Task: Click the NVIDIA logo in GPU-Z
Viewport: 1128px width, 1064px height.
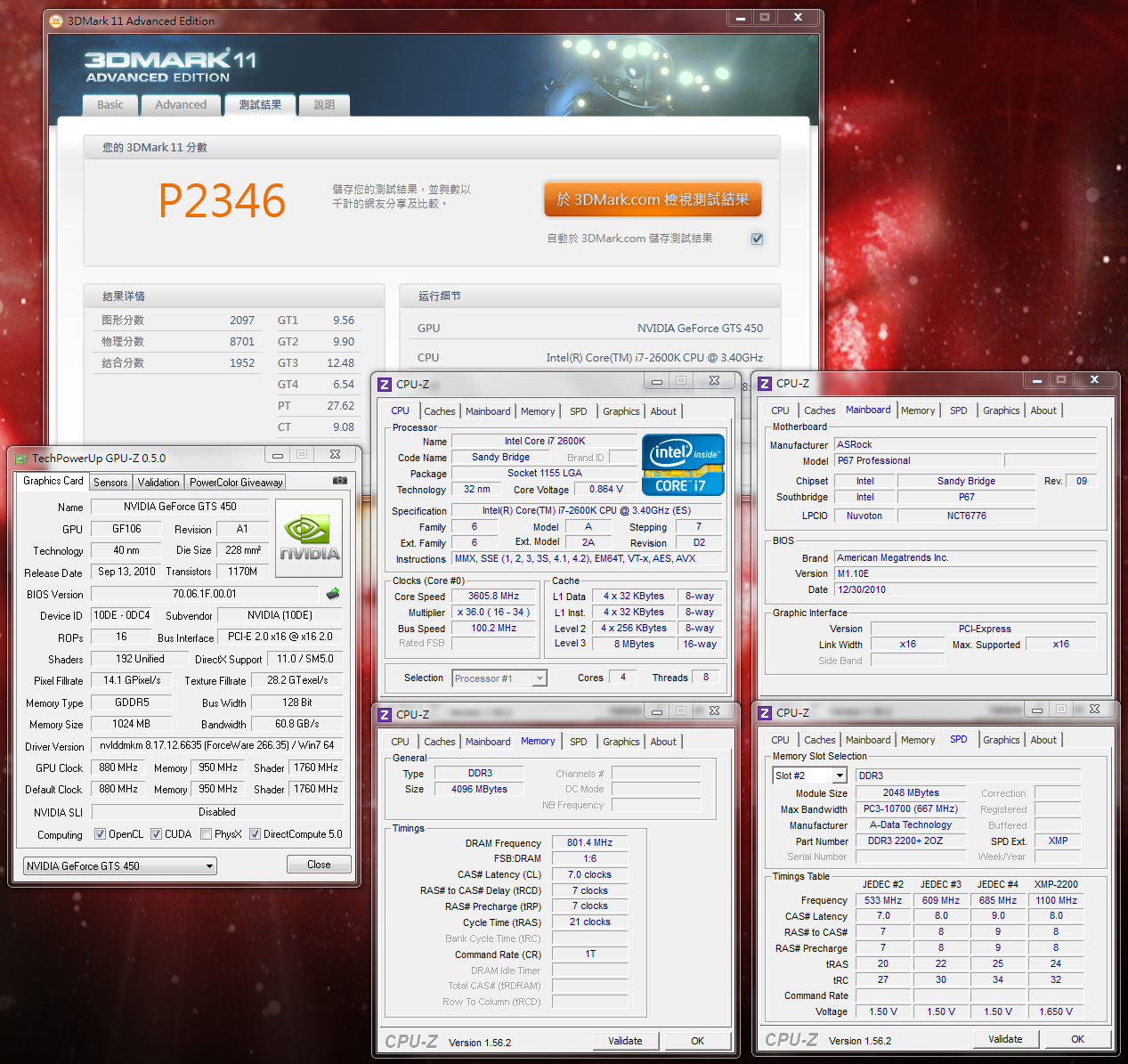Action: point(309,538)
